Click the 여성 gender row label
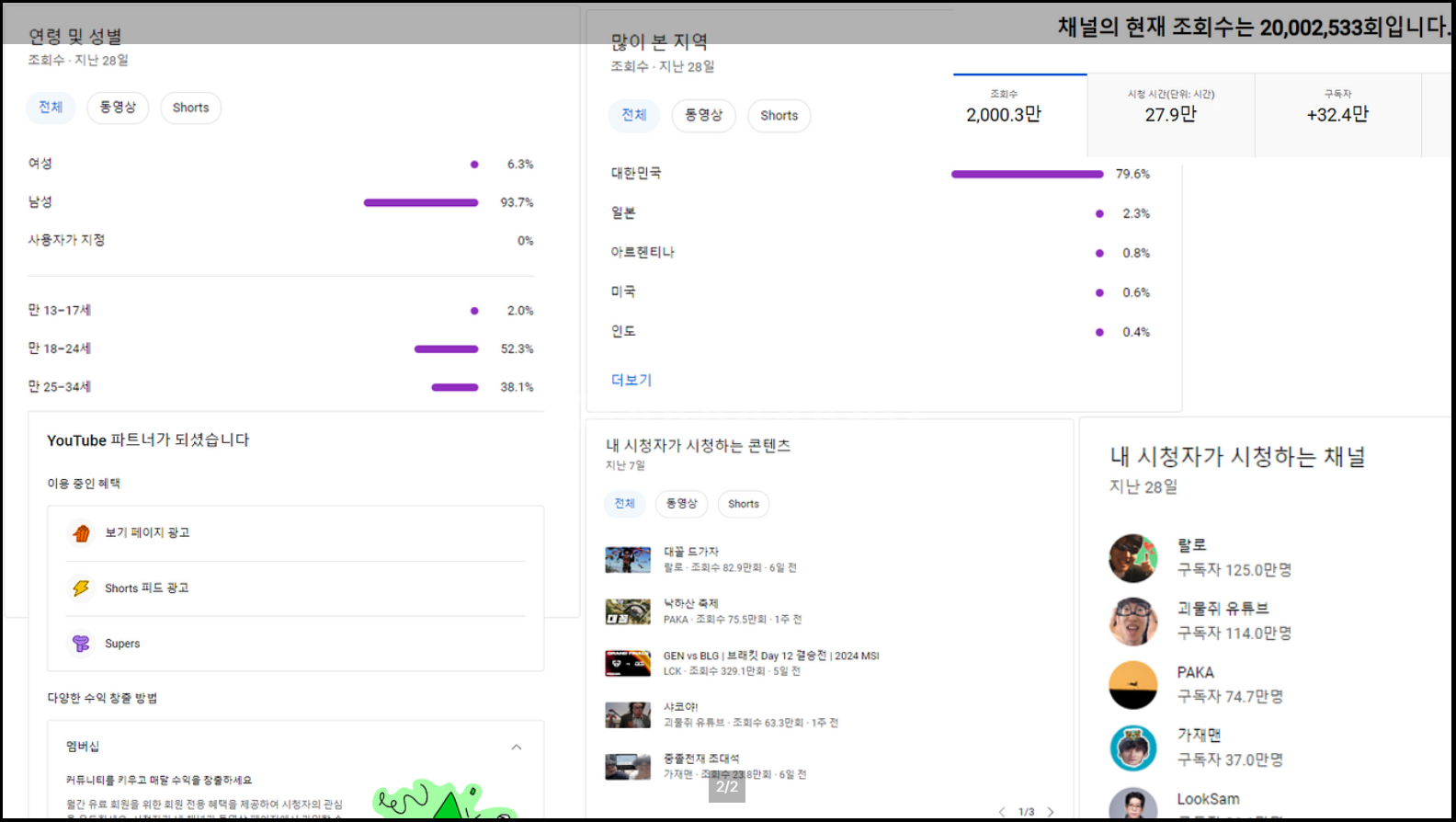The image size is (1456, 822). [40, 164]
